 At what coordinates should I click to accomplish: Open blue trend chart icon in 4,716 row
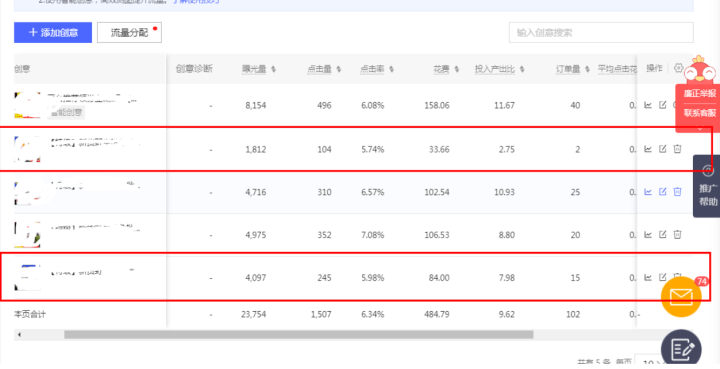point(648,191)
